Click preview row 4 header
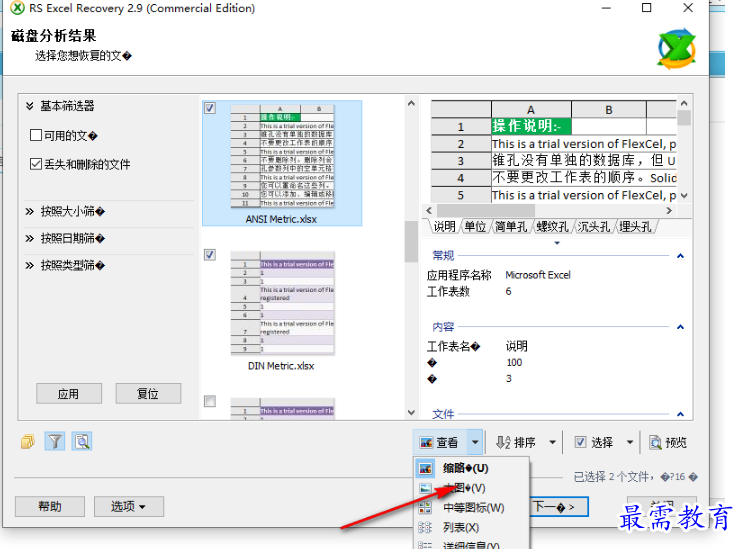This screenshot has width=741, height=549. click(x=461, y=178)
